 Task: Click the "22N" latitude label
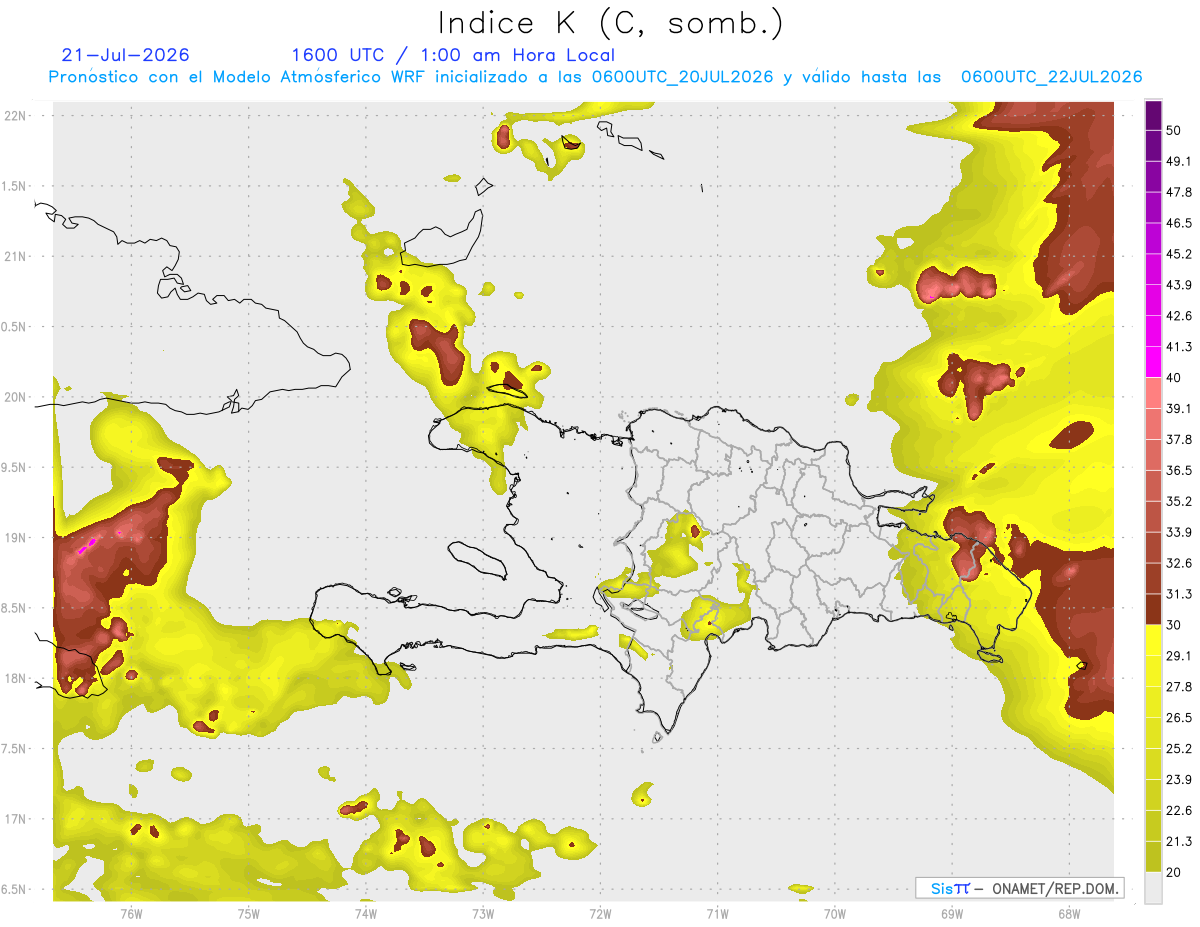16,115
